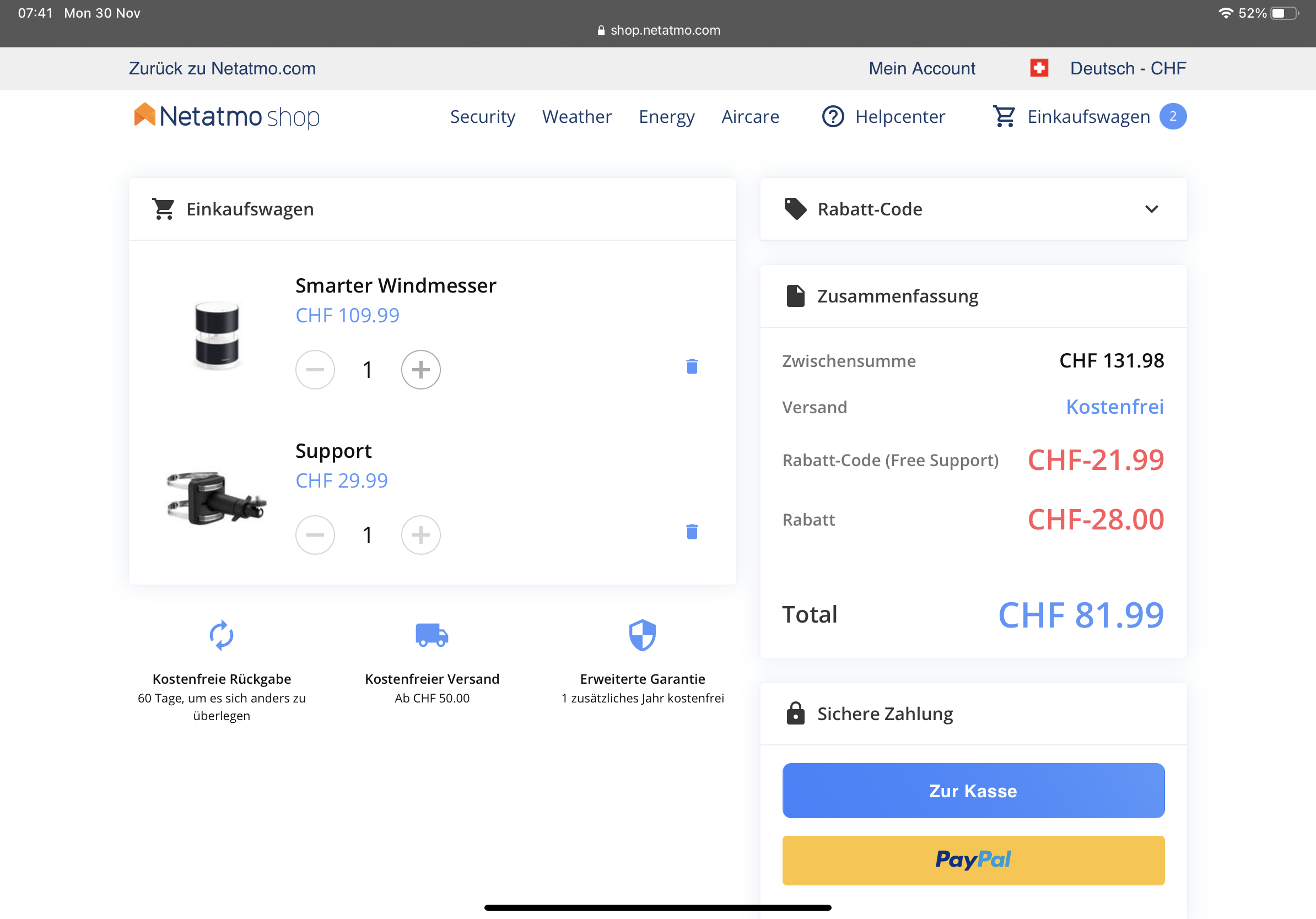
Task: Click the Kostenfreie Rückgabe refresh icon
Action: point(221,635)
